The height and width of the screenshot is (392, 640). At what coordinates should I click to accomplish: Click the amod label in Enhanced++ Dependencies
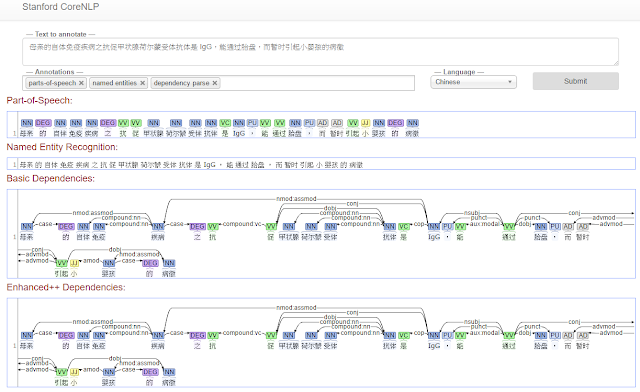pyautogui.click(x=91, y=370)
